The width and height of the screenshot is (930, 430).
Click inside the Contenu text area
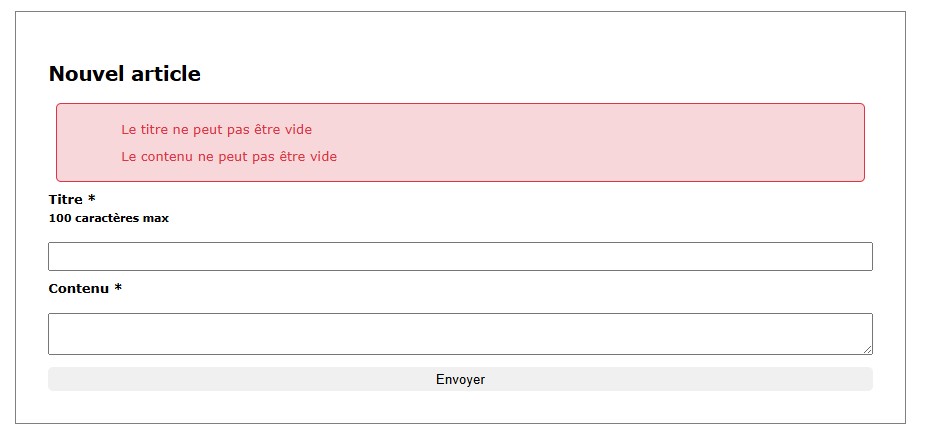click(460, 333)
